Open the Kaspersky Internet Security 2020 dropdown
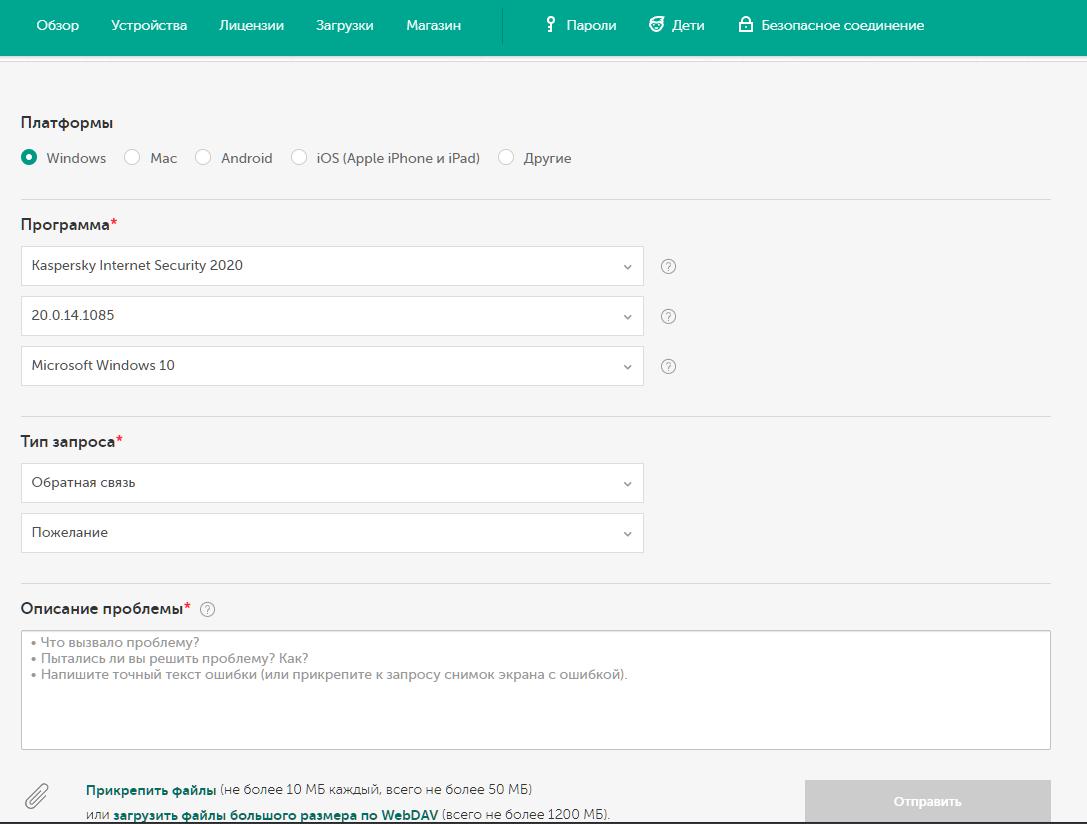1087x824 pixels. point(332,266)
